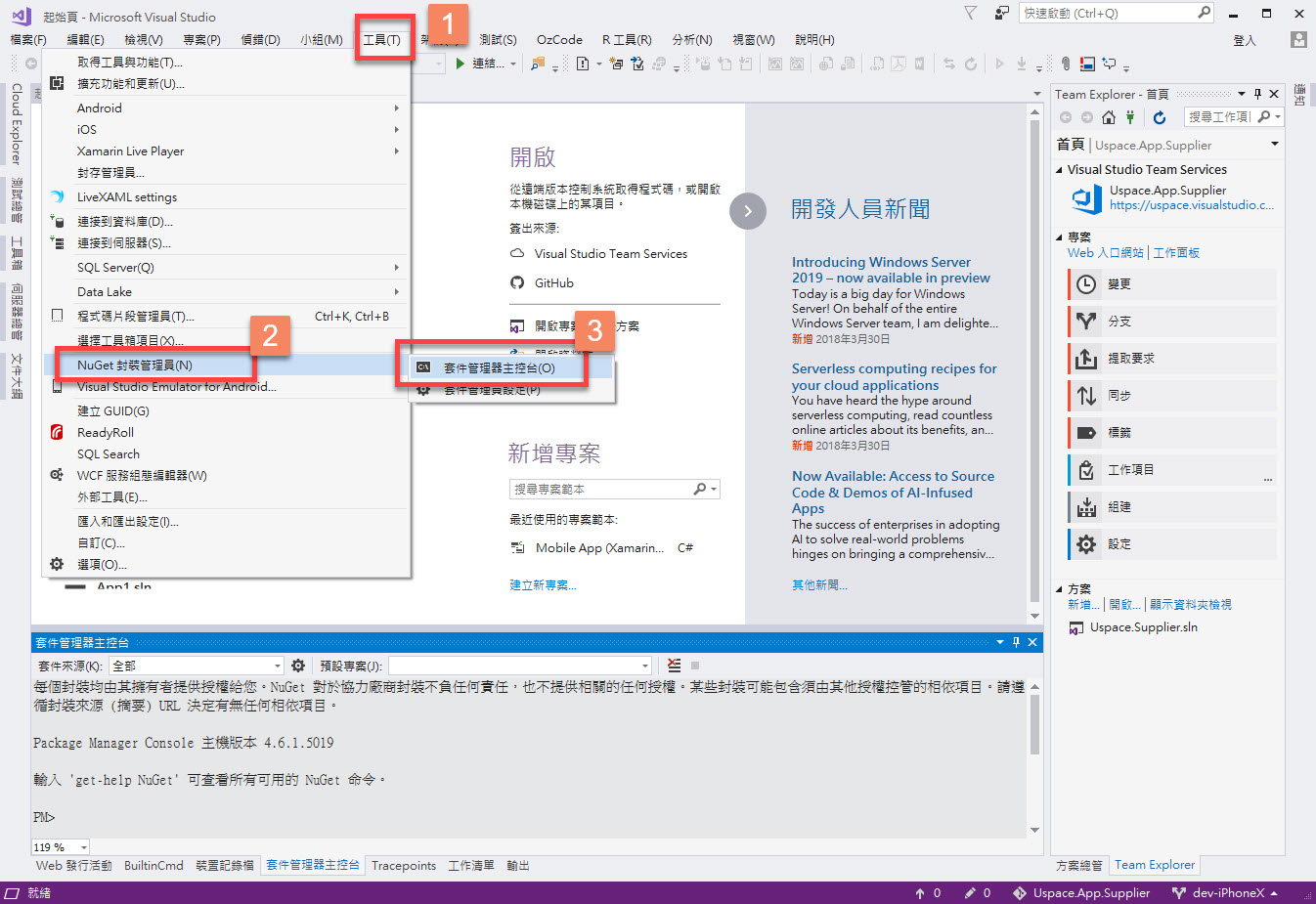Screen dimensions: 1316x904
Task: Open the project template search dropdown arrow
Action: point(715,489)
